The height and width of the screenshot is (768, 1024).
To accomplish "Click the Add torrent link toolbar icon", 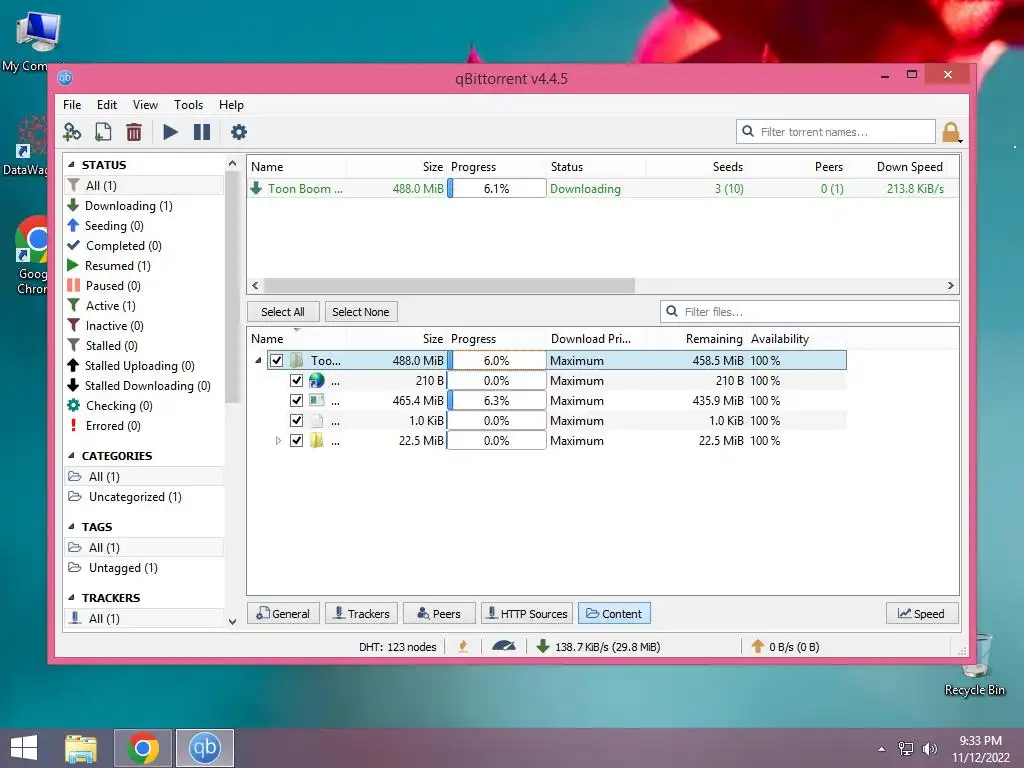I will pos(72,132).
